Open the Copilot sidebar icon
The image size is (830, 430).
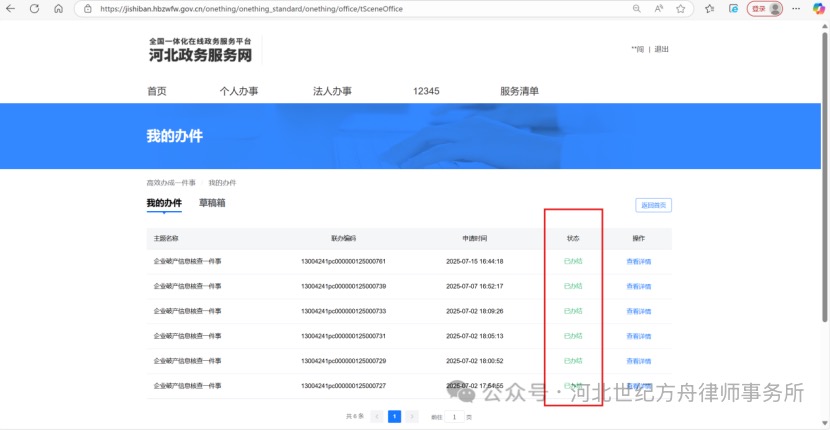(x=819, y=9)
